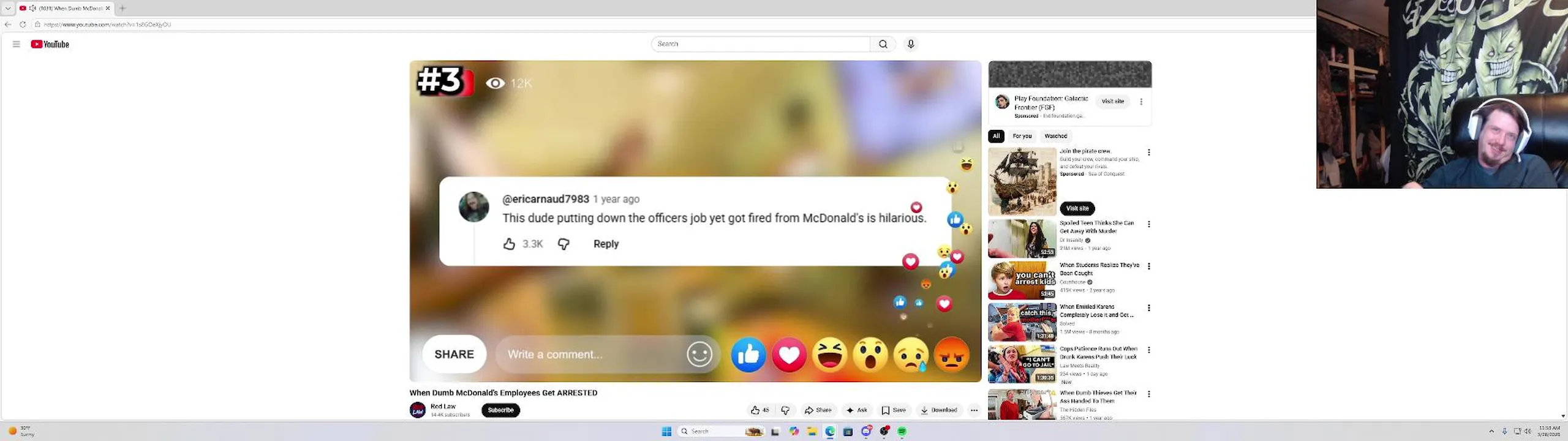Click the browser address bar URL
The image size is (1568, 441).
107,24
